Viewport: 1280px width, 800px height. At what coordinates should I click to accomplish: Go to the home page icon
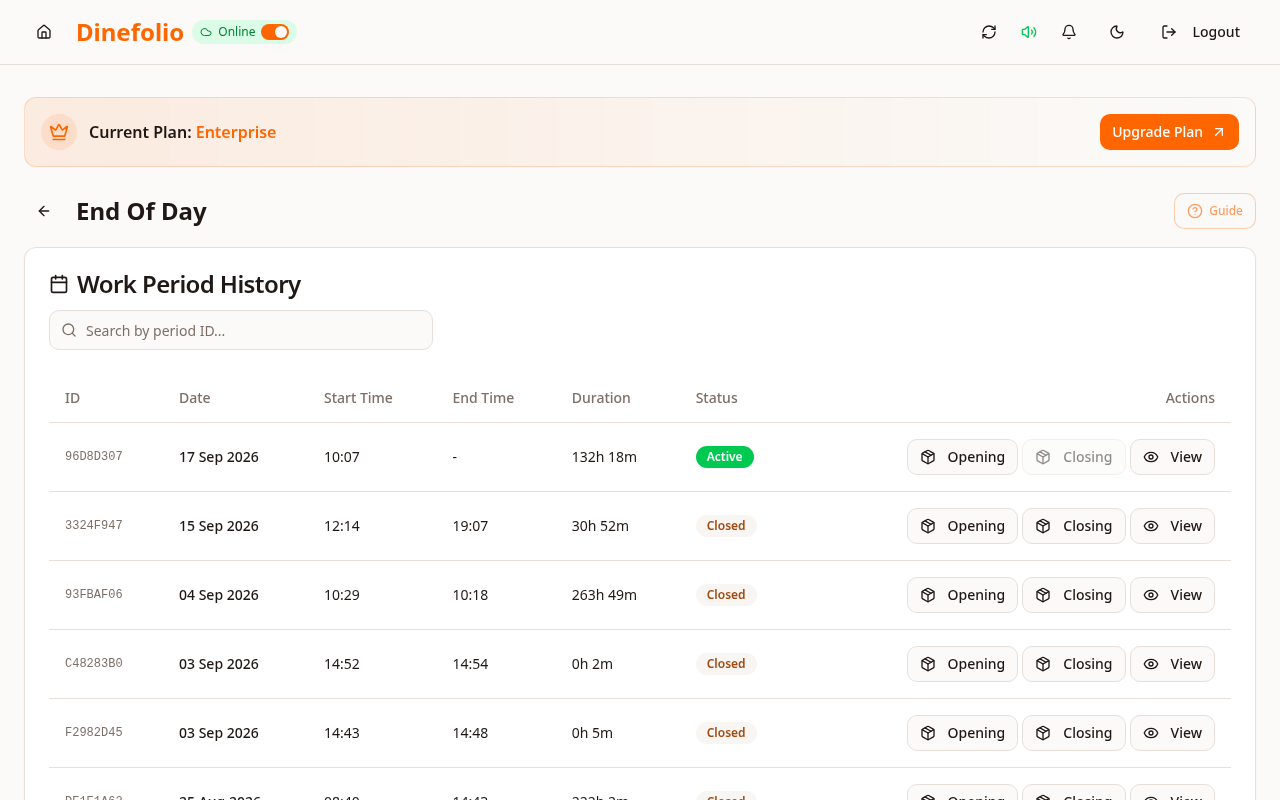44,32
